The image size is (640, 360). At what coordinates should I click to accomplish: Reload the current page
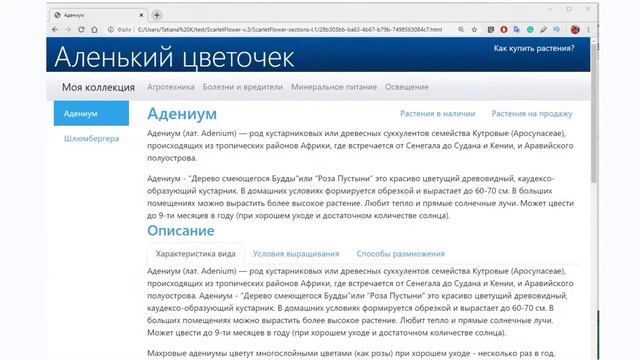[x=81, y=29]
